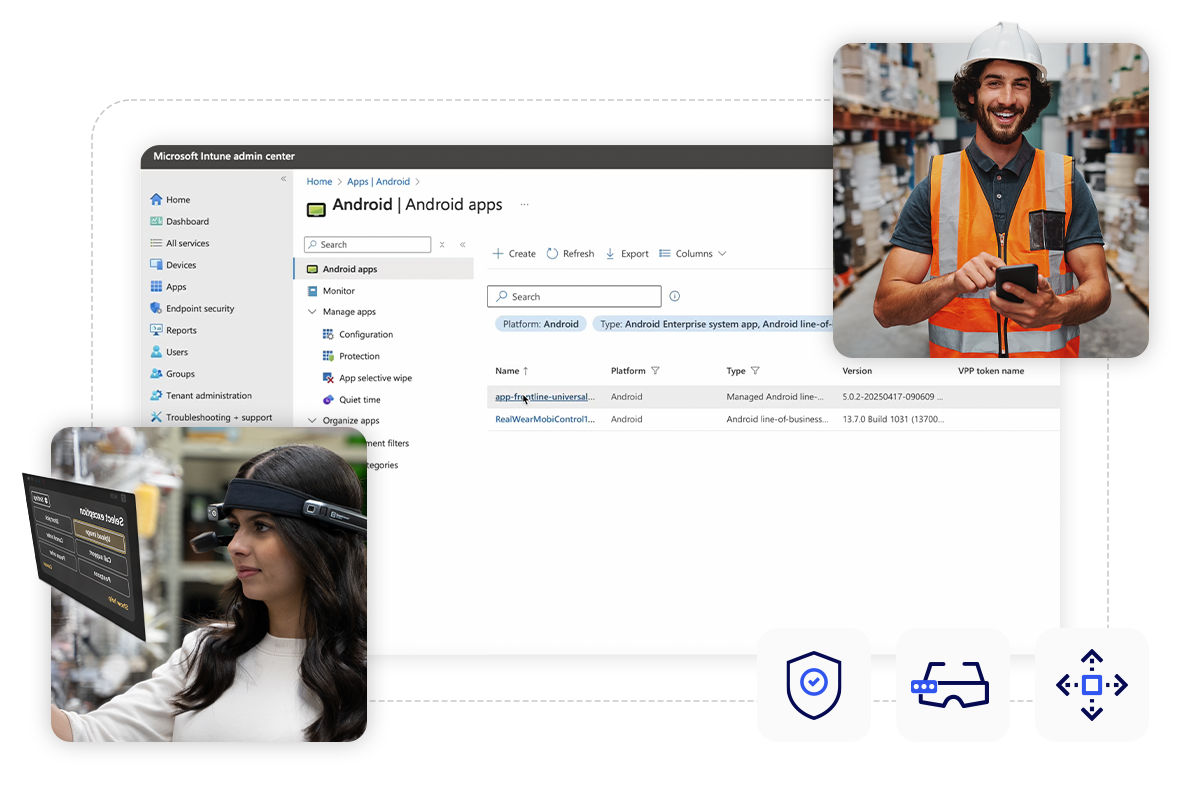
Task: Click the VPP token name column header
Action: coord(991,371)
